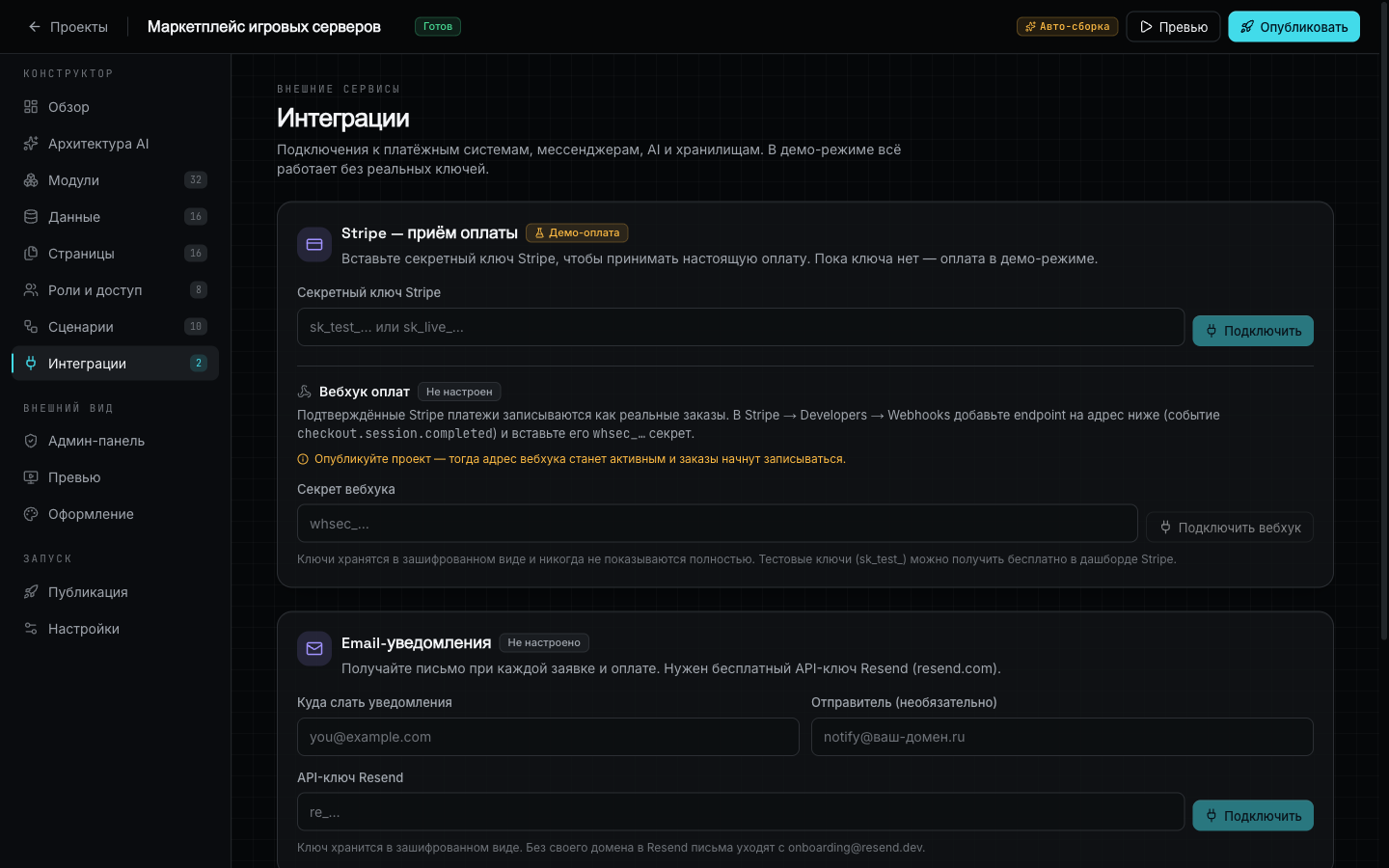Click the 32 count badge beside Модули
The width and height of the screenshot is (1389, 868).
196,180
